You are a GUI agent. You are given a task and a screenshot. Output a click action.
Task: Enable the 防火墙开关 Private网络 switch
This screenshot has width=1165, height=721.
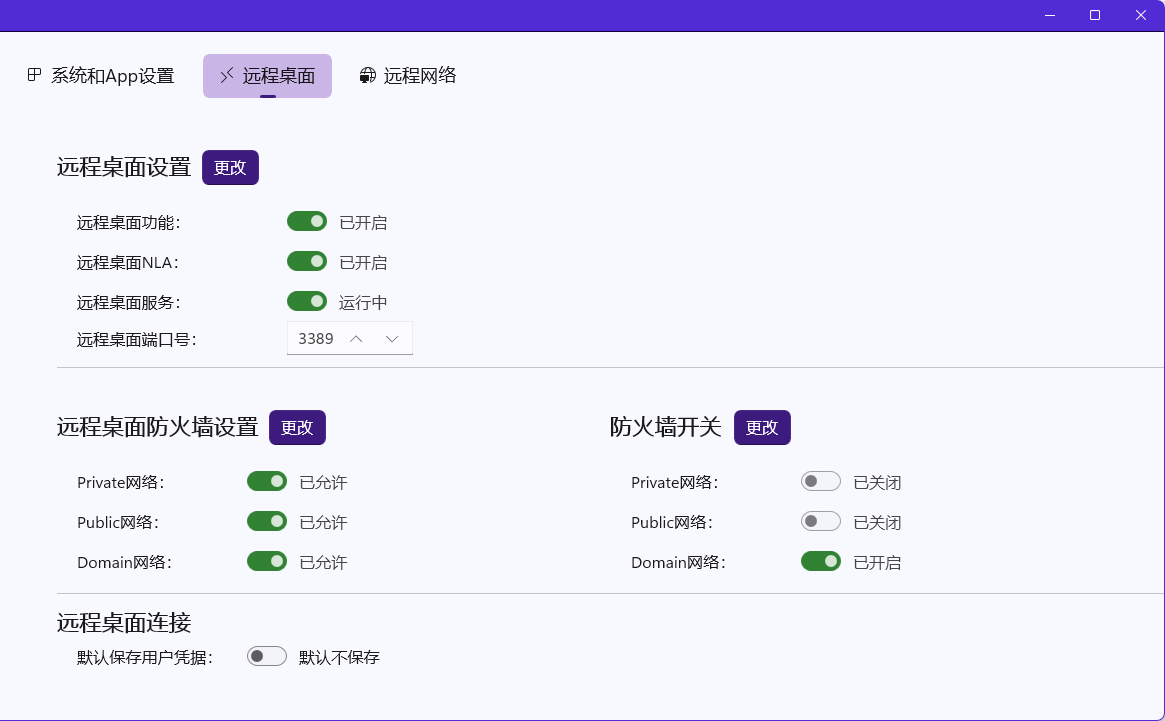pyautogui.click(x=821, y=482)
